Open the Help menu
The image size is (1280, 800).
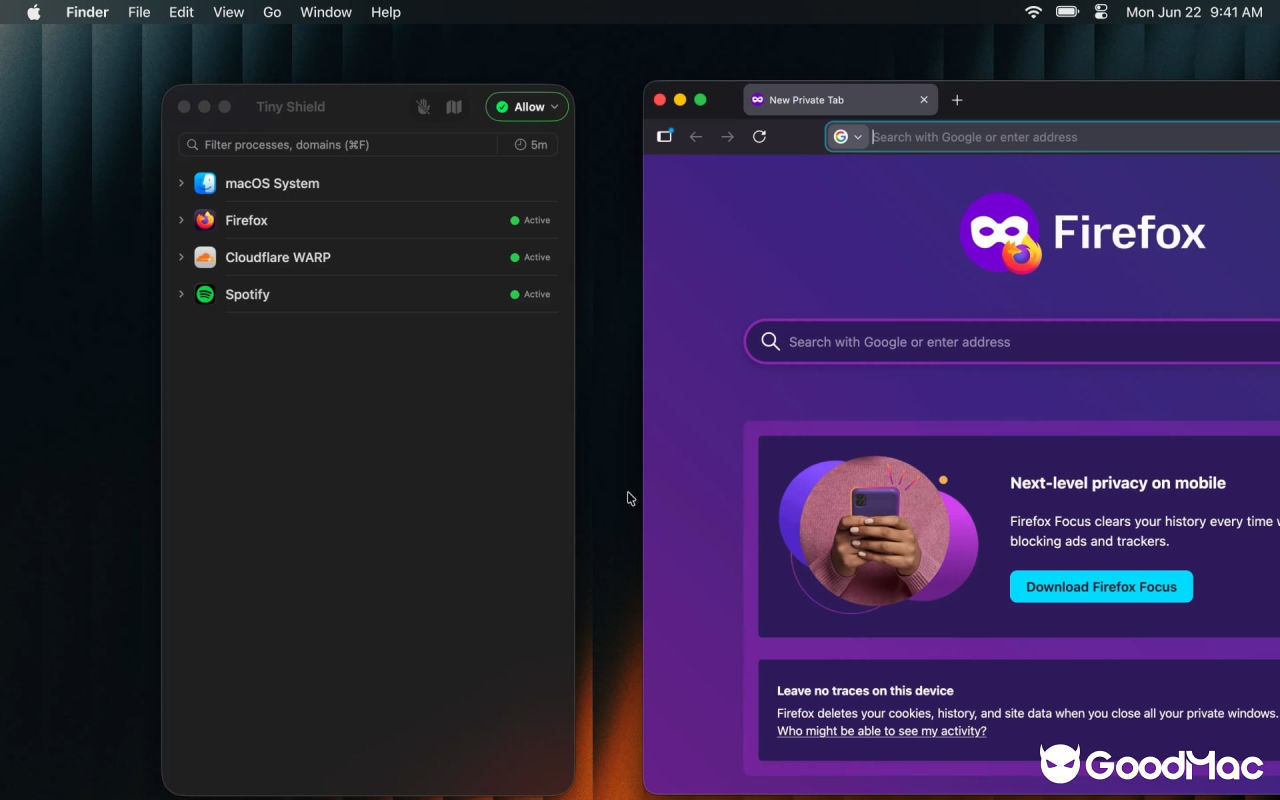tap(385, 12)
